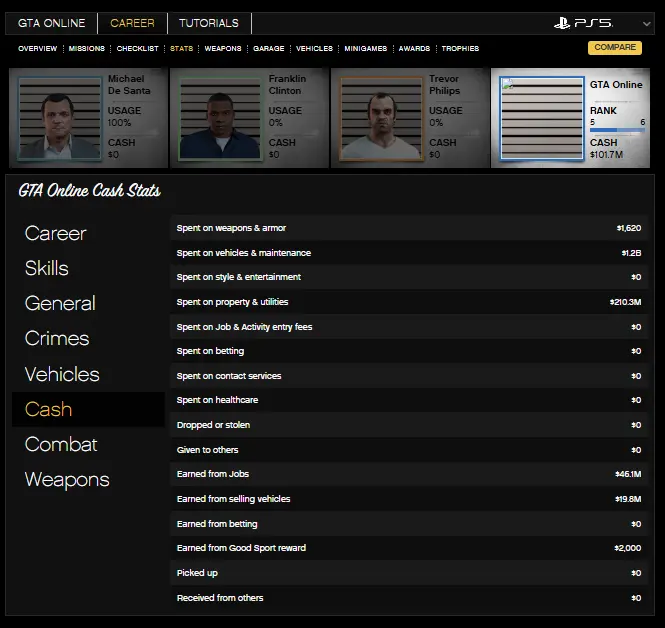This screenshot has width=665, height=628.
Task: Select the Vehicles stats category
Action: (x=62, y=374)
